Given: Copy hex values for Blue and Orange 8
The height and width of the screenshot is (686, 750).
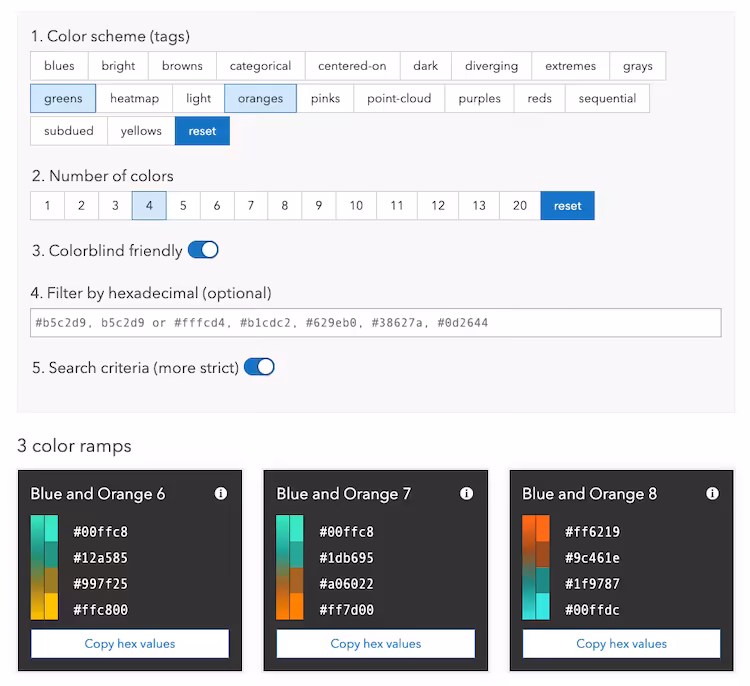Looking at the screenshot, I should (x=621, y=644).
